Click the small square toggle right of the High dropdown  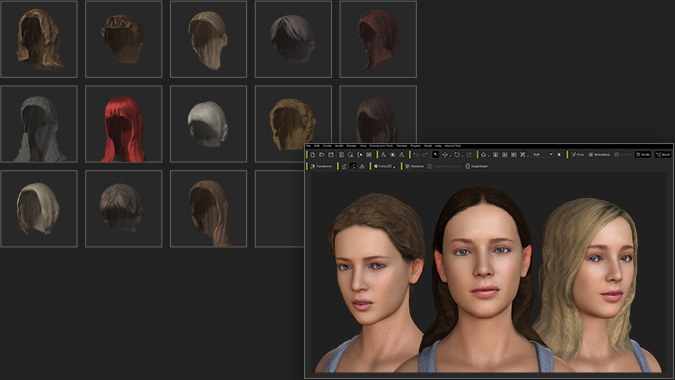click(x=559, y=154)
